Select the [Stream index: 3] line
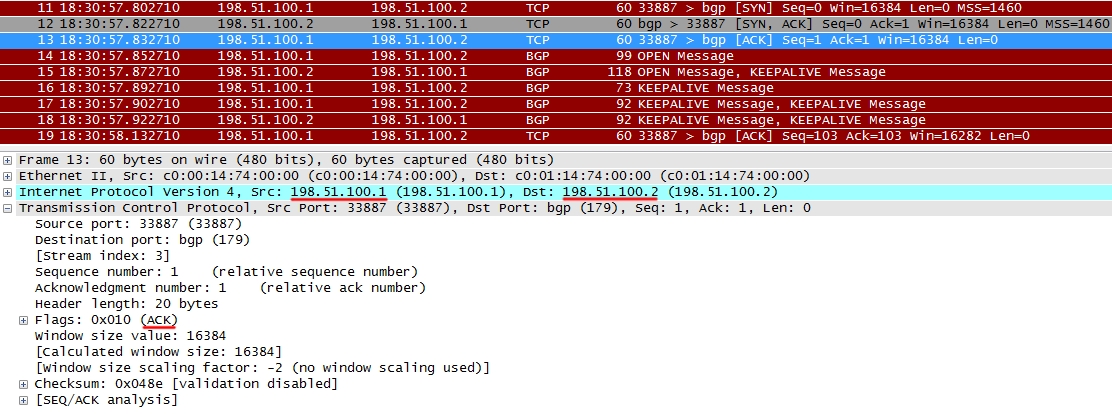Image resolution: width=1112 pixels, height=414 pixels. coord(88,256)
